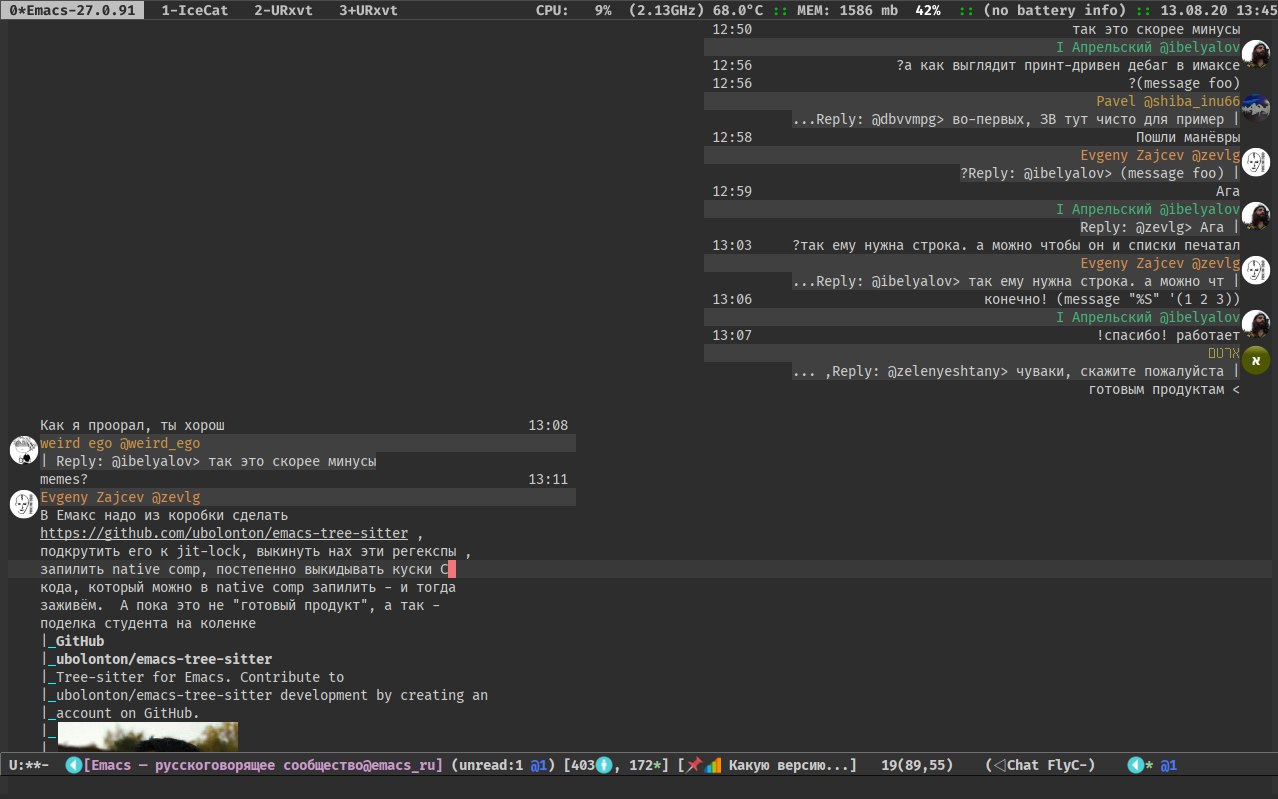Click Evgeny Zajcev avatar beside the 12:59 message

[x=1256, y=164]
